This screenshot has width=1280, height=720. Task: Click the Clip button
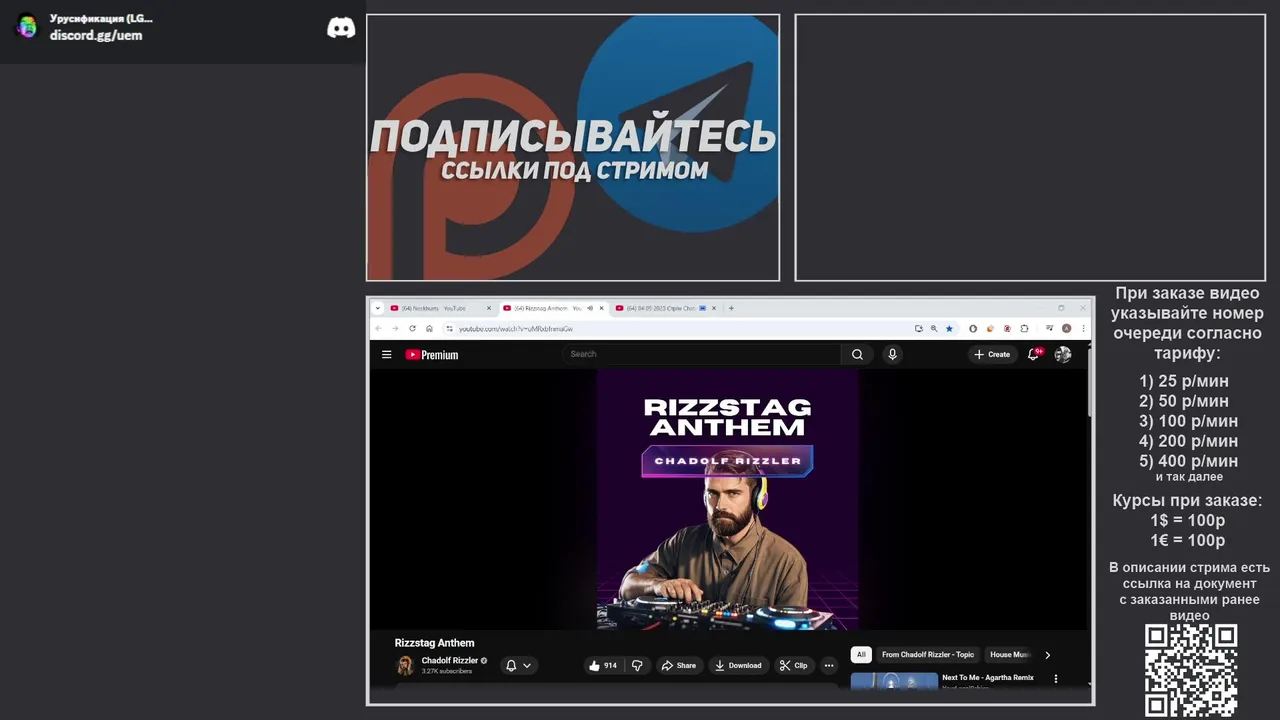click(x=794, y=665)
